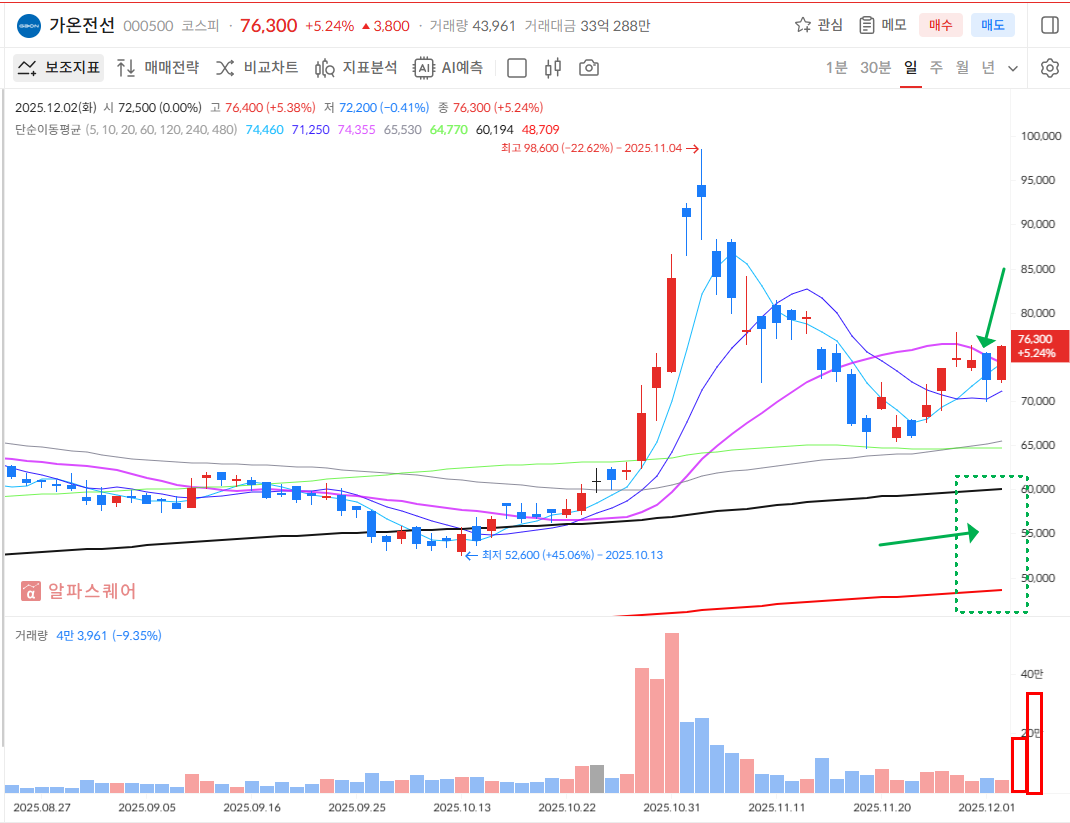Toggle the side panel layout icon
Viewport: 1070px width, 823px height.
(1049, 25)
